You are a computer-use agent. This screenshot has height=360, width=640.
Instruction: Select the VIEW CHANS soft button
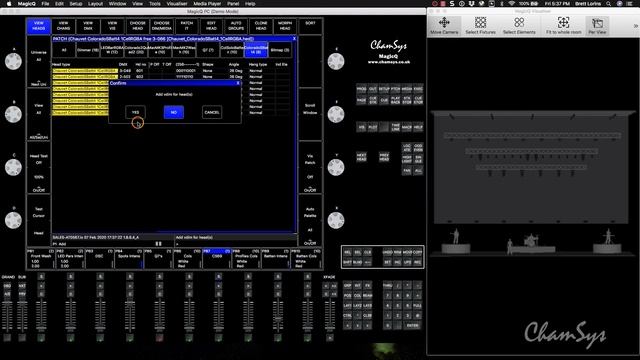coord(63,26)
